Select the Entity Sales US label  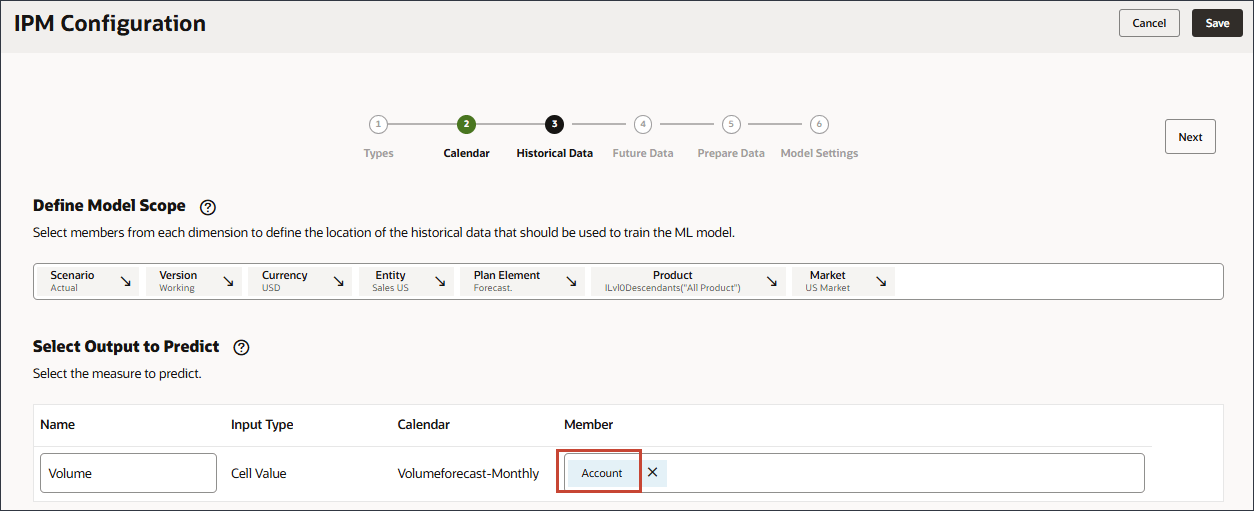pos(391,281)
